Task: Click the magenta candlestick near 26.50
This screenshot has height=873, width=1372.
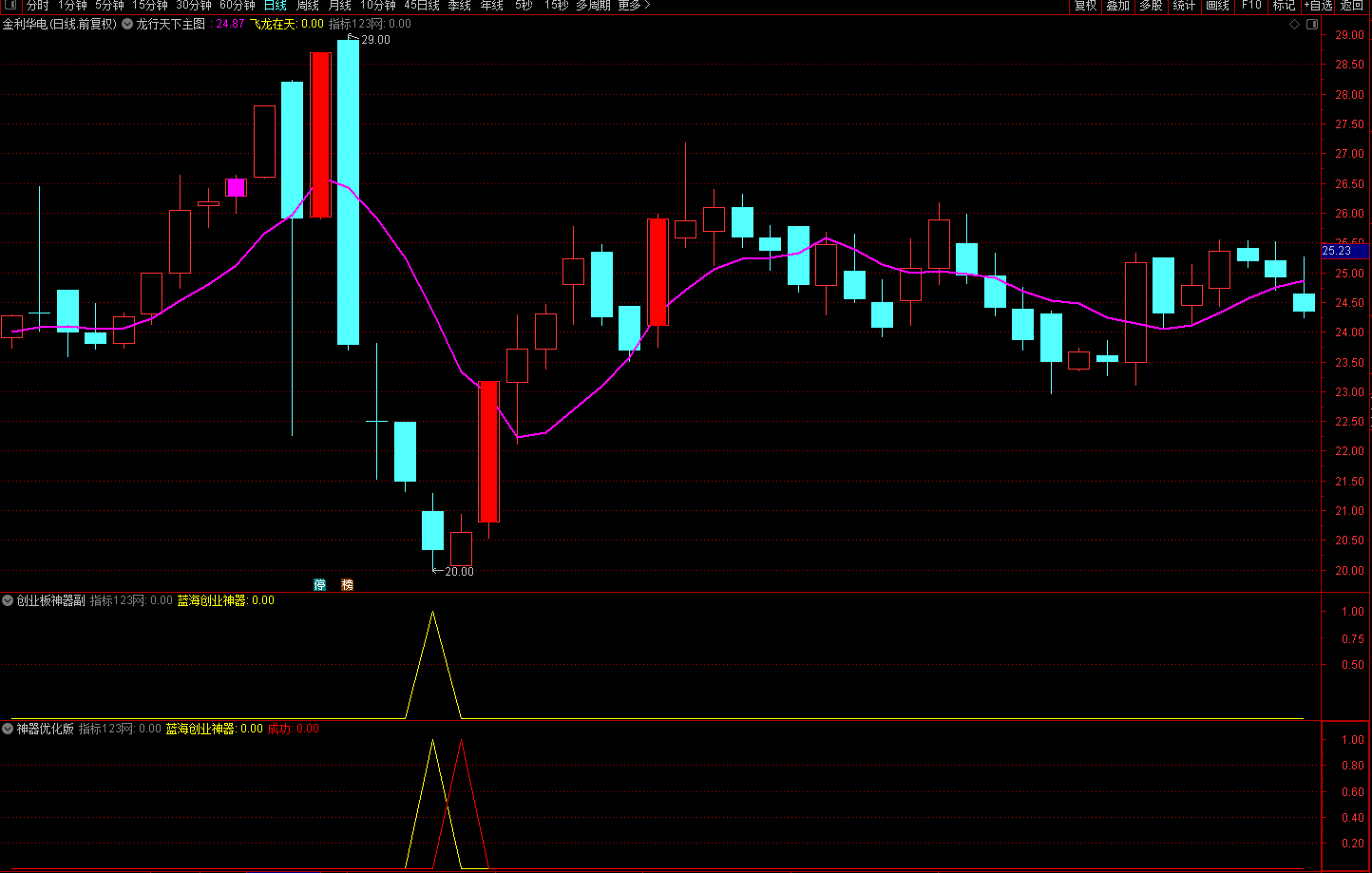Action: click(236, 187)
